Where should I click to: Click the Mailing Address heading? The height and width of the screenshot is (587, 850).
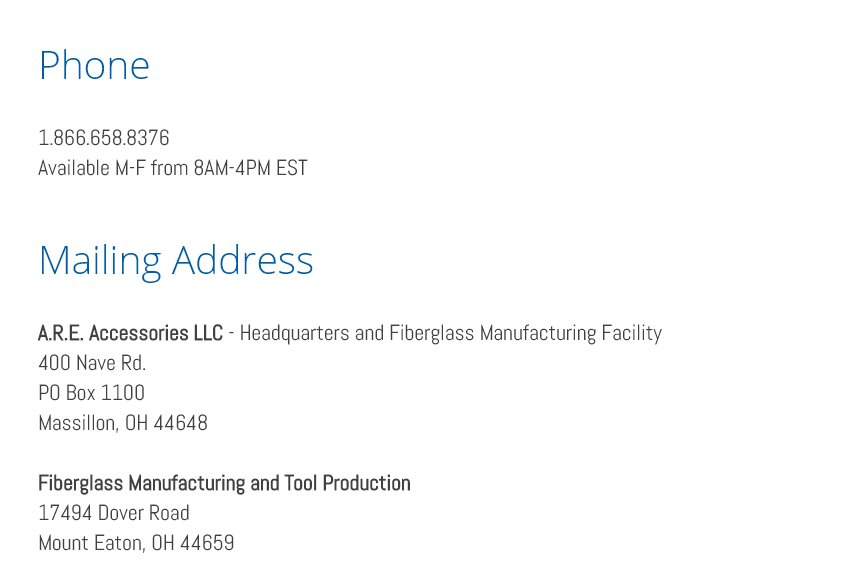click(176, 261)
